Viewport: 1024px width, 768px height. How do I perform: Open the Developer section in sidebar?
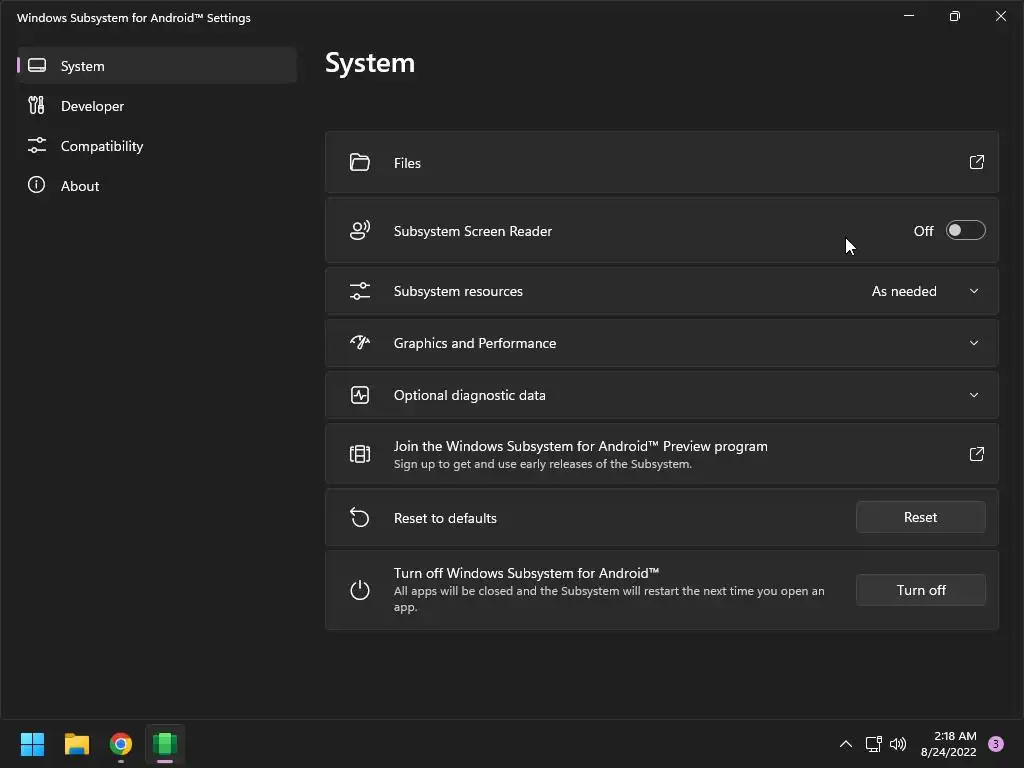point(157,106)
